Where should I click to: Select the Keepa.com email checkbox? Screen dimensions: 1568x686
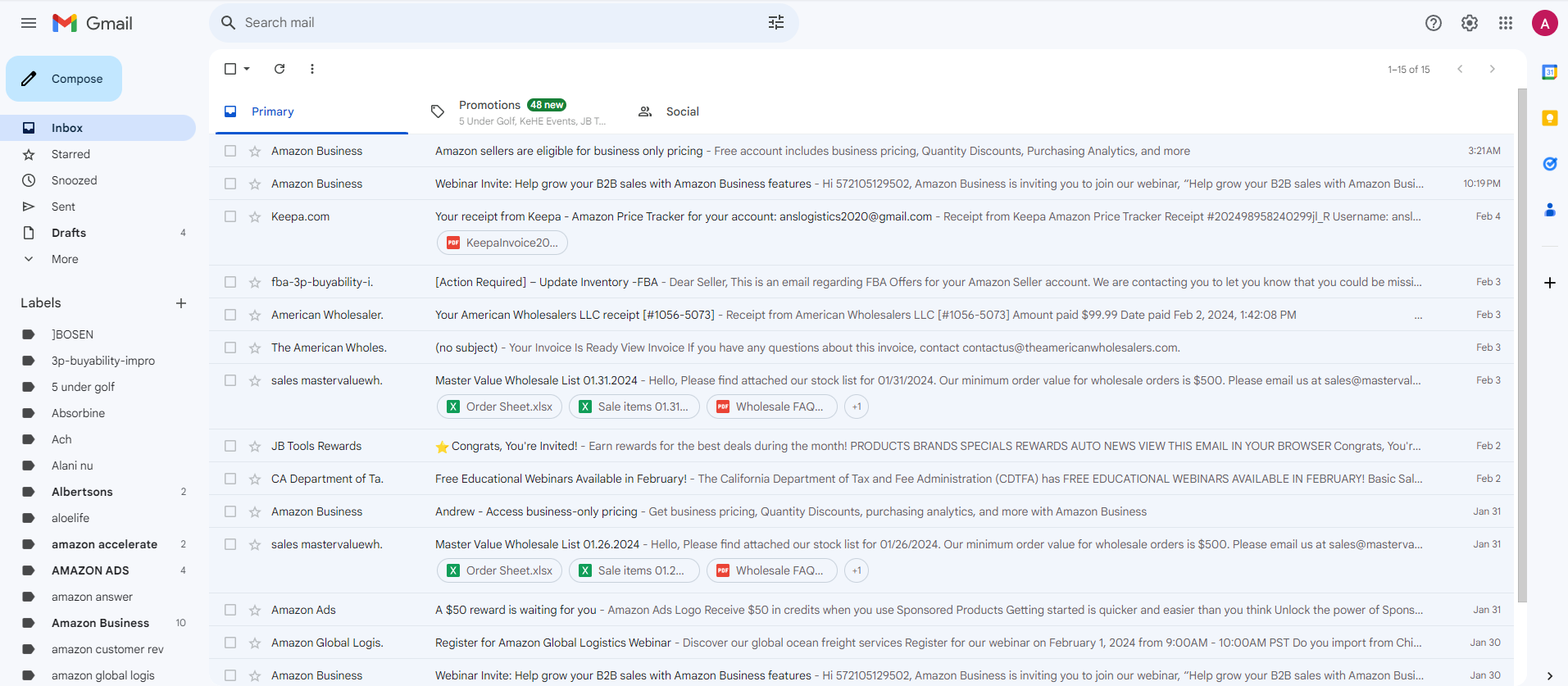(x=230, y=216)
